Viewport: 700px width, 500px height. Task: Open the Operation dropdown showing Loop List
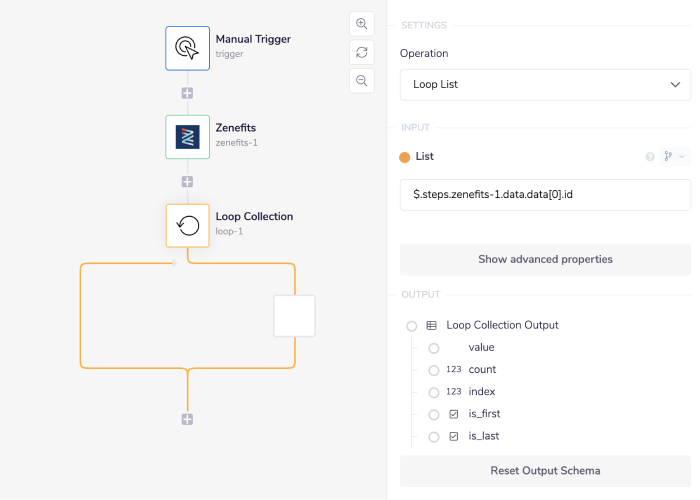[545, 85]
